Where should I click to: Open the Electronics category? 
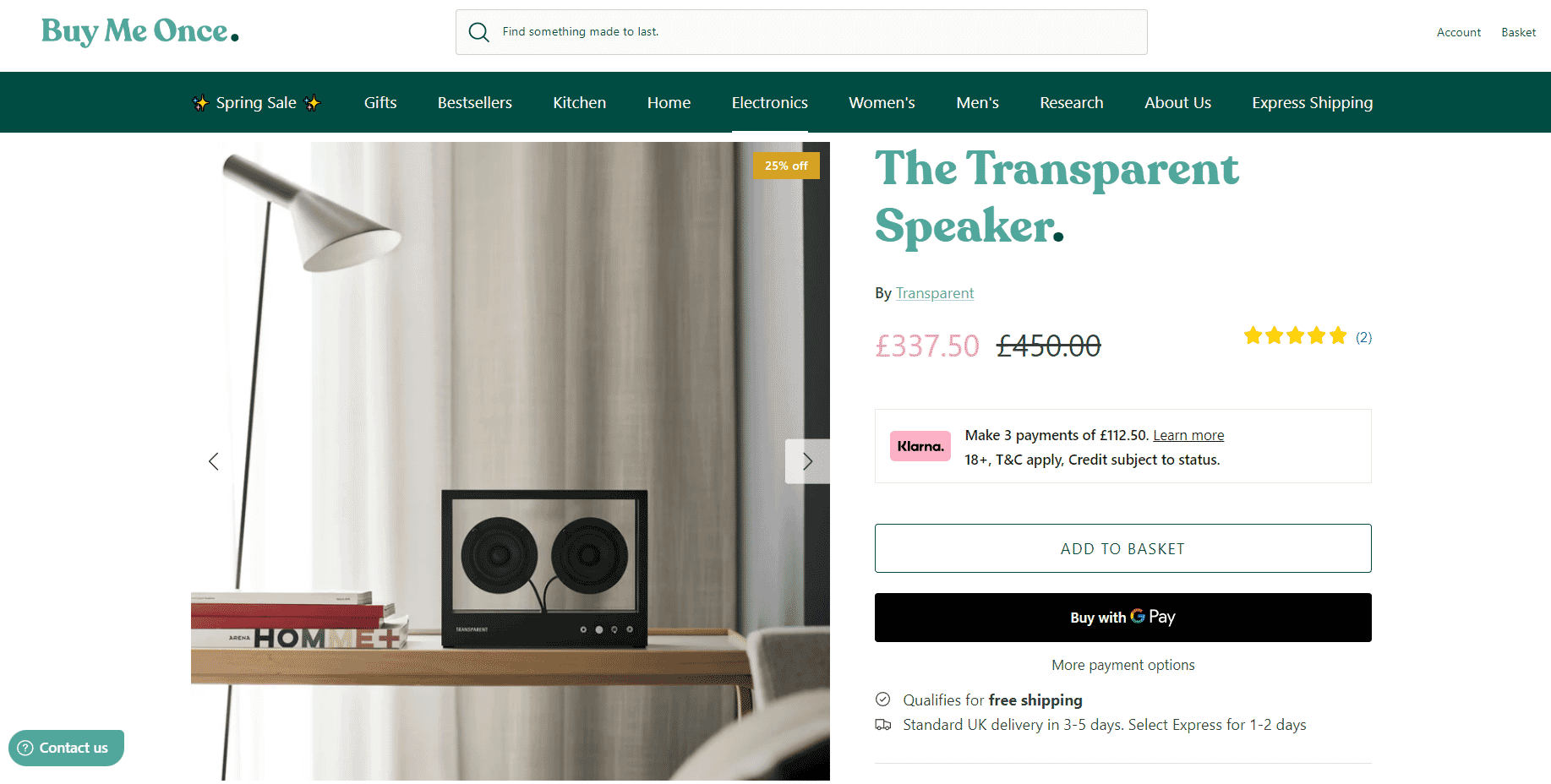[x=770, y=103]
